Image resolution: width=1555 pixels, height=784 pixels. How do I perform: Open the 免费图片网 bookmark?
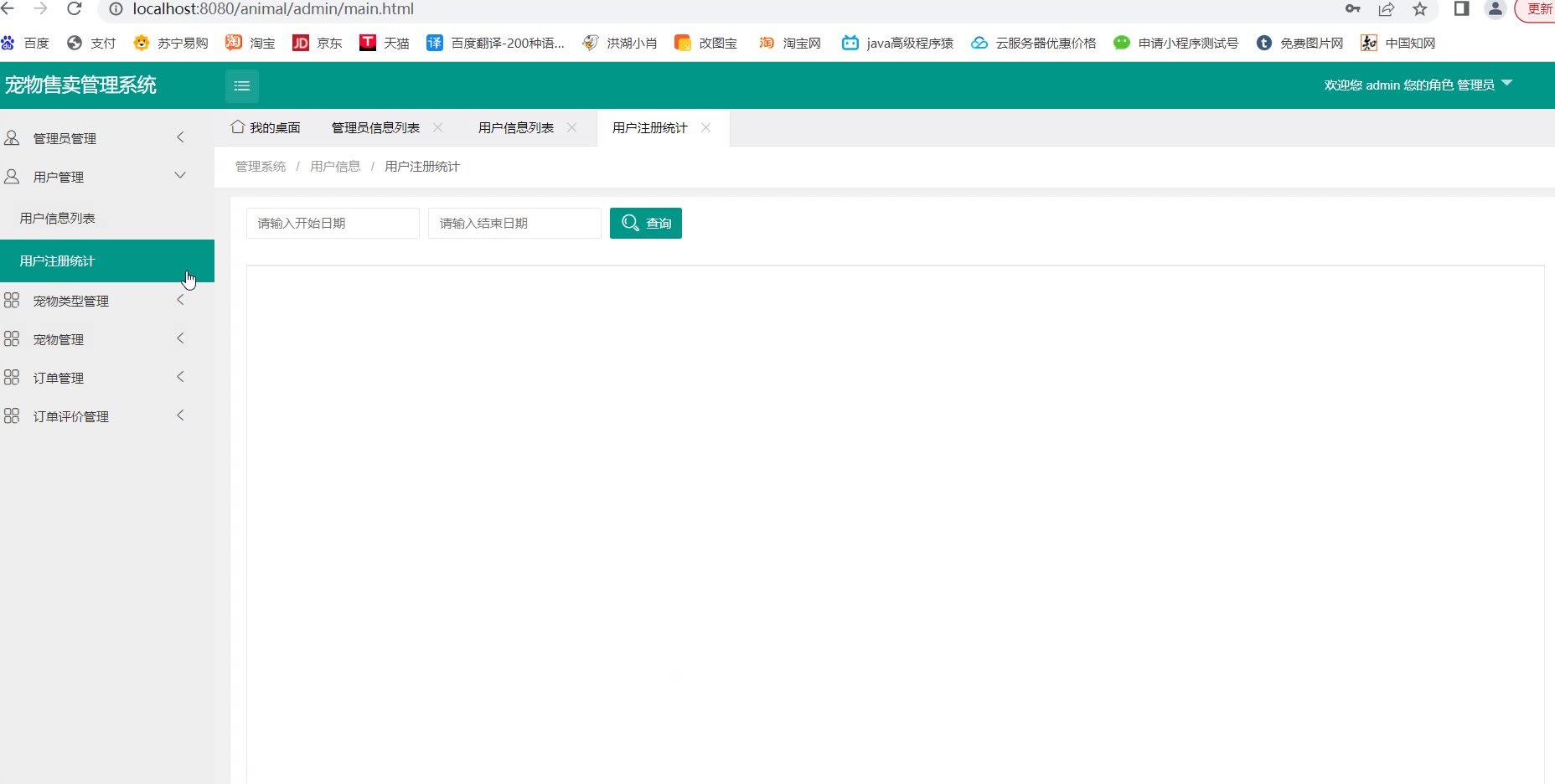(1299, 43)
